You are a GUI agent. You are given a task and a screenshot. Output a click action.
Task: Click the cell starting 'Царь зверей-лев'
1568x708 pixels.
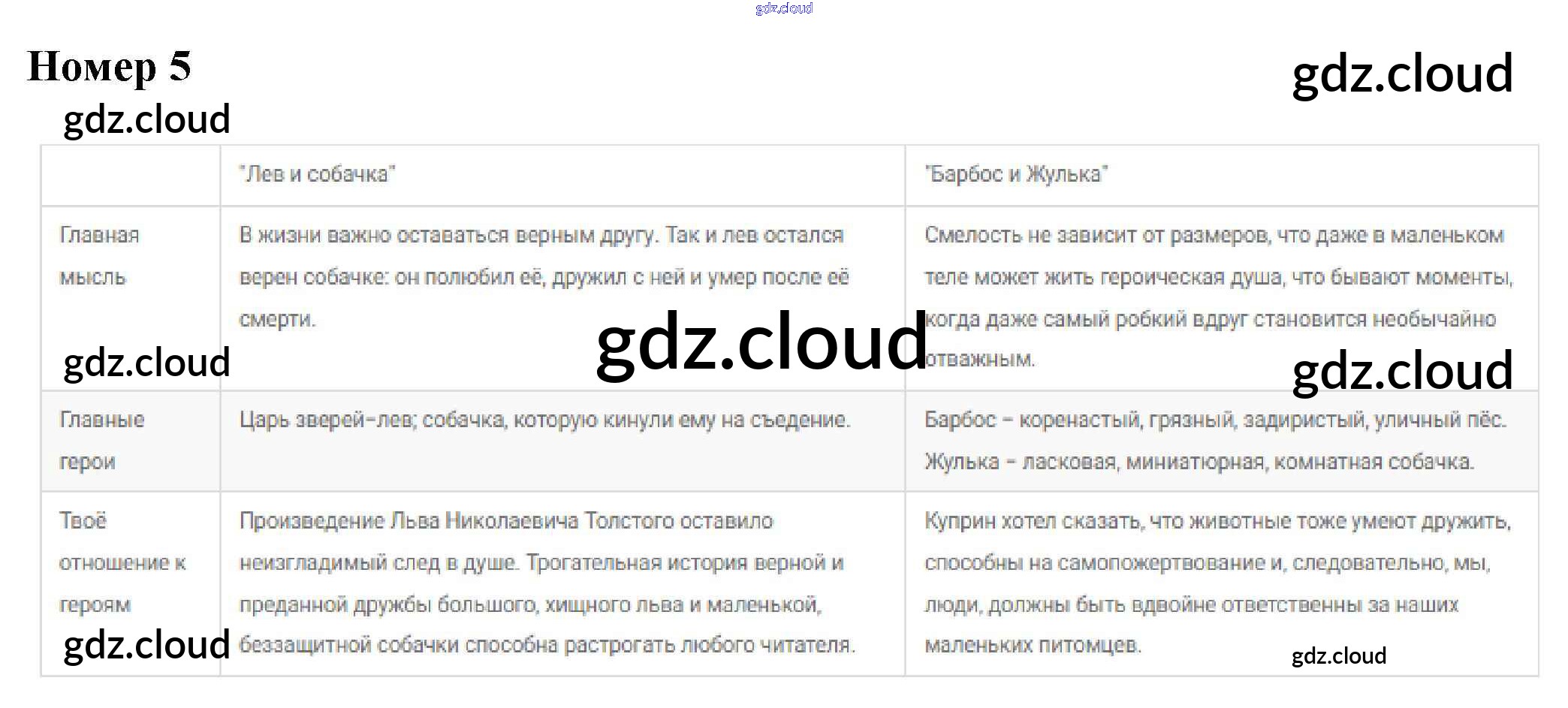pyautogui.click(x=544, y=420)
